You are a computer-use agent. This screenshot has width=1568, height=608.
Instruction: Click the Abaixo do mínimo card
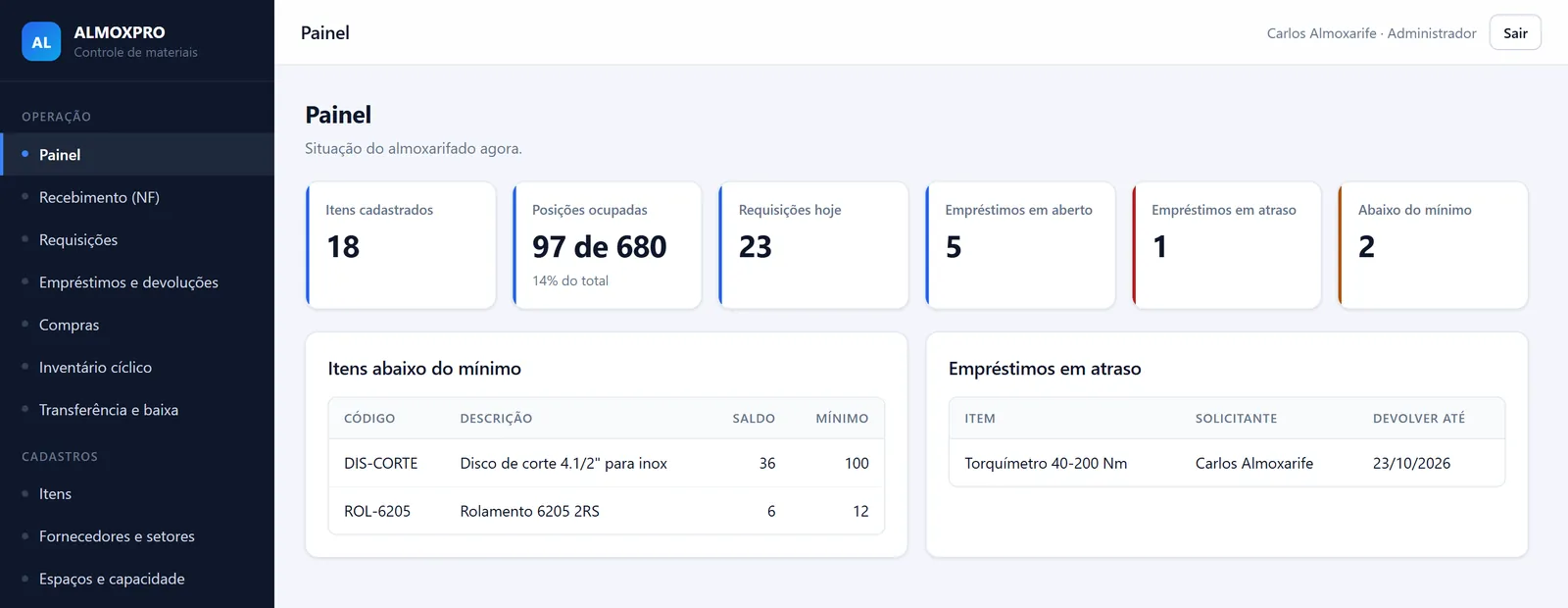click(1433, 245)
